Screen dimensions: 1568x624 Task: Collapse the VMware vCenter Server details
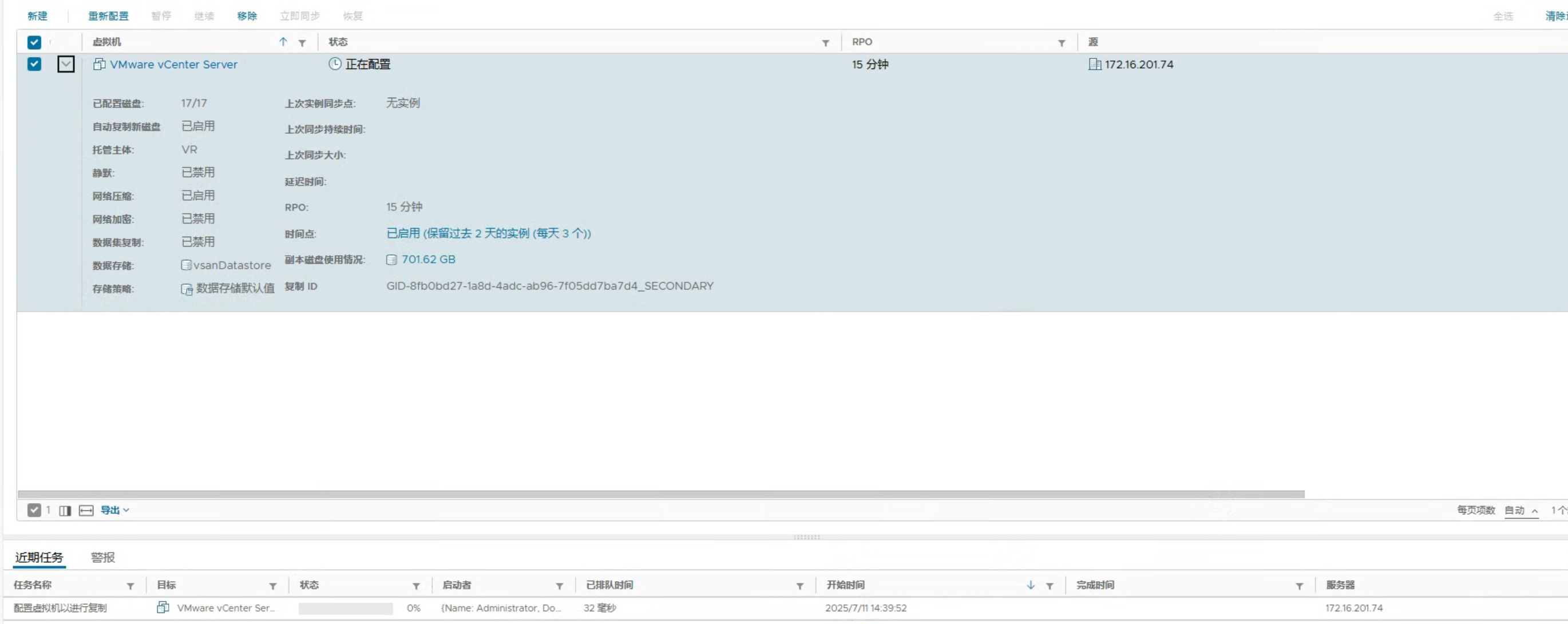point(66,64)
